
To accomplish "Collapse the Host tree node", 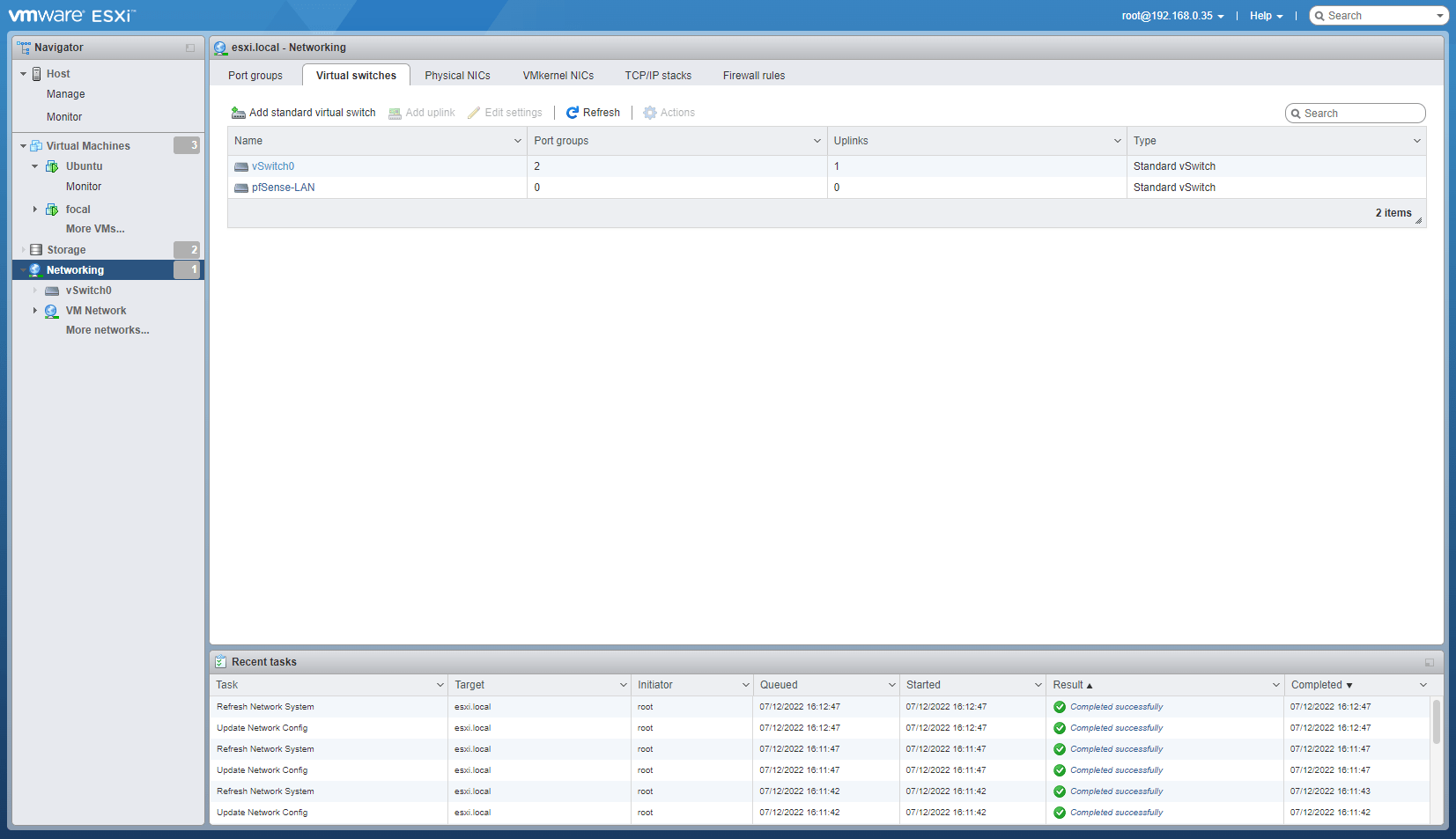I will coord(23,74).
